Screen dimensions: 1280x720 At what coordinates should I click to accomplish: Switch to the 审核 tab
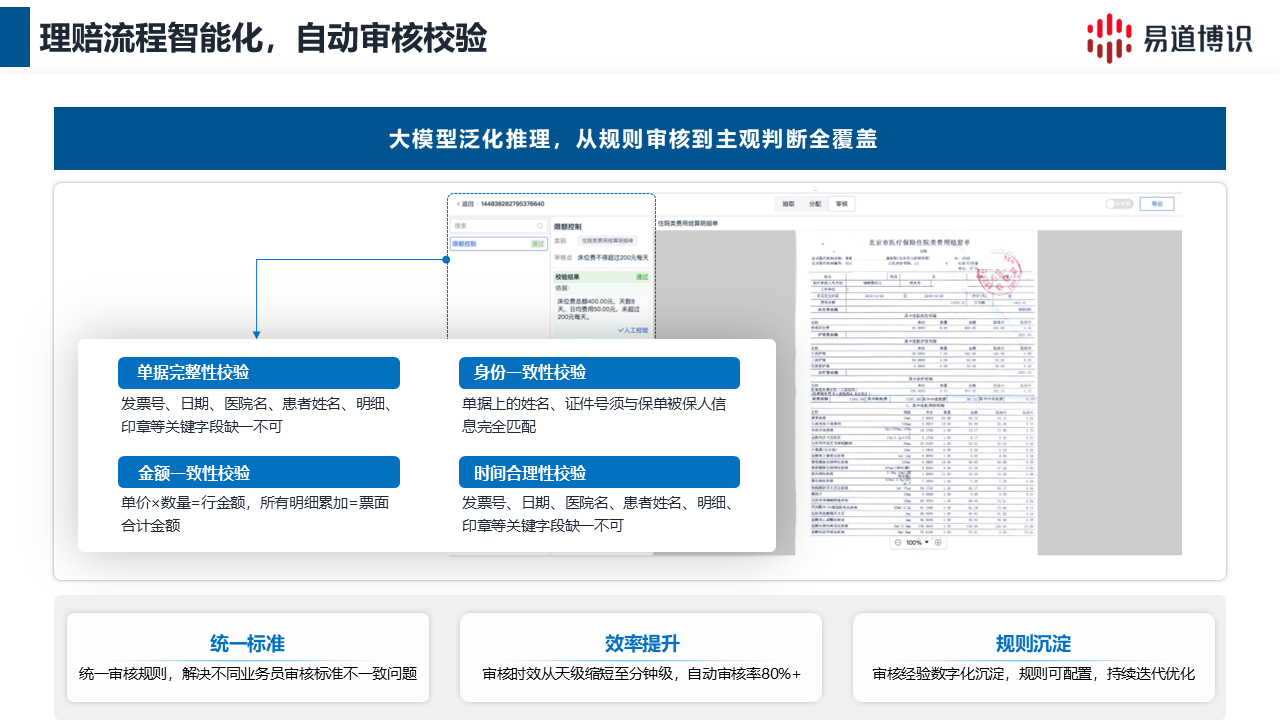842,204
